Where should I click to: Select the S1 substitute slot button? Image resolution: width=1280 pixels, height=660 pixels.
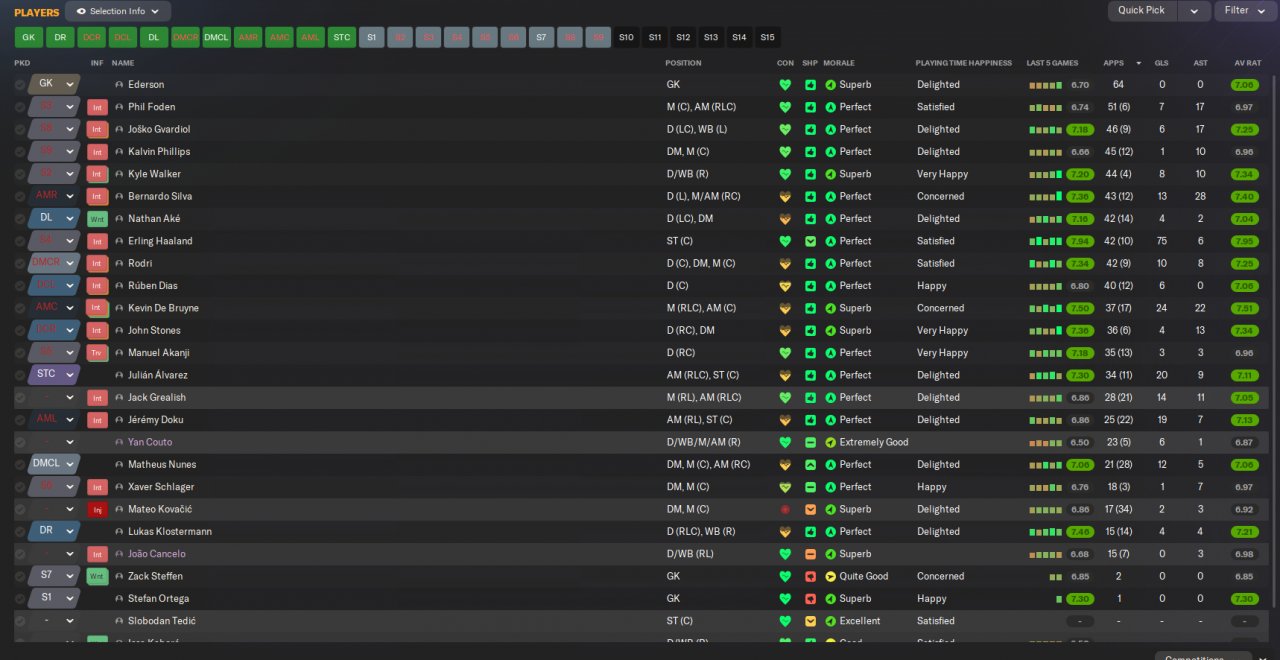pos(372,37)
